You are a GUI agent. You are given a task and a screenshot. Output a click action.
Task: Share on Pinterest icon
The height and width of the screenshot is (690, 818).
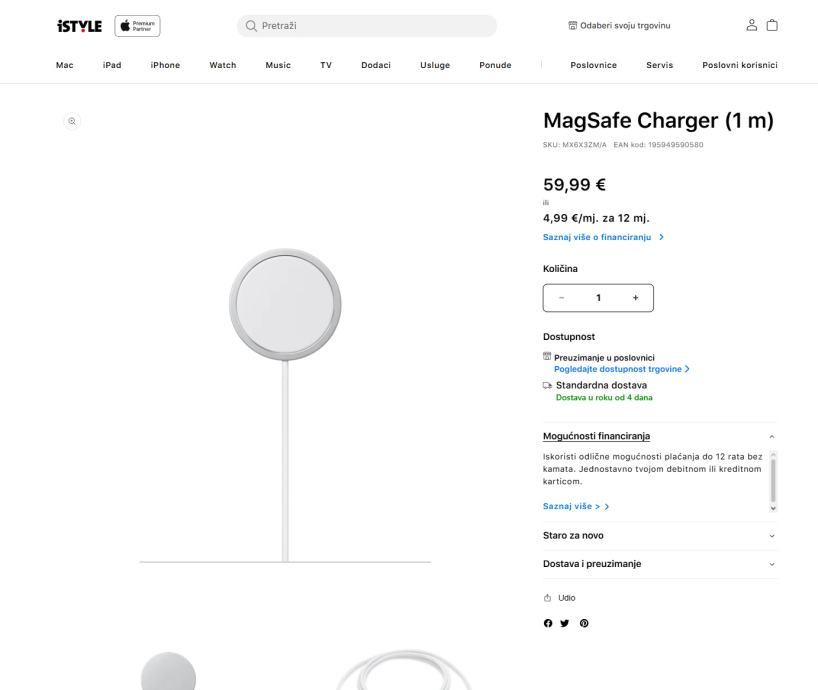pos(584,623)
